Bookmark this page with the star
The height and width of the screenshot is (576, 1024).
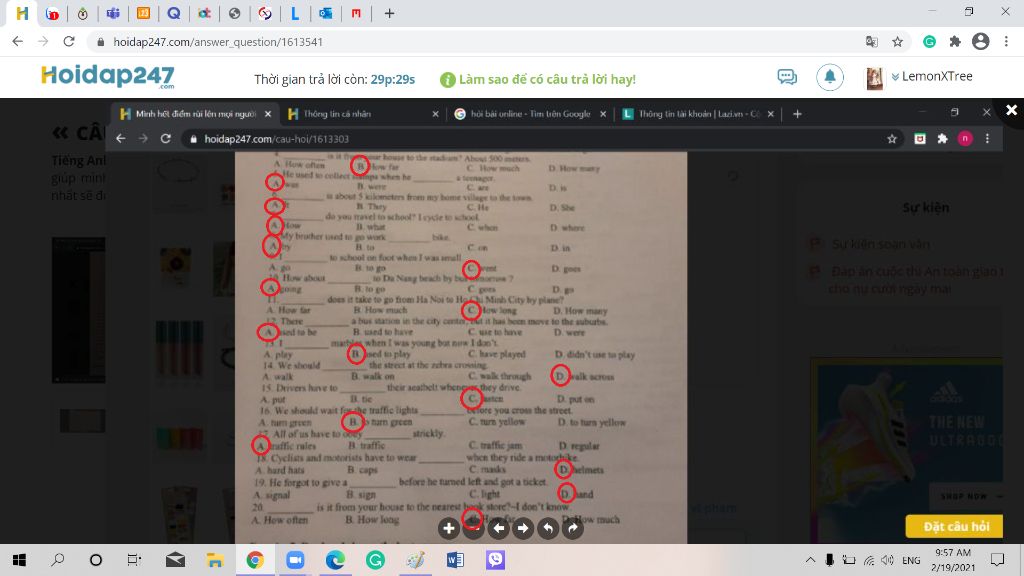click(x=897, y=42)
